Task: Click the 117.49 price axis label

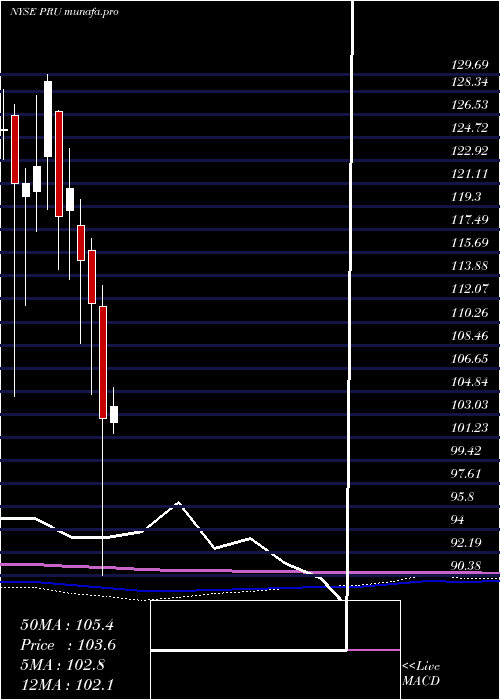Action: 470,221
